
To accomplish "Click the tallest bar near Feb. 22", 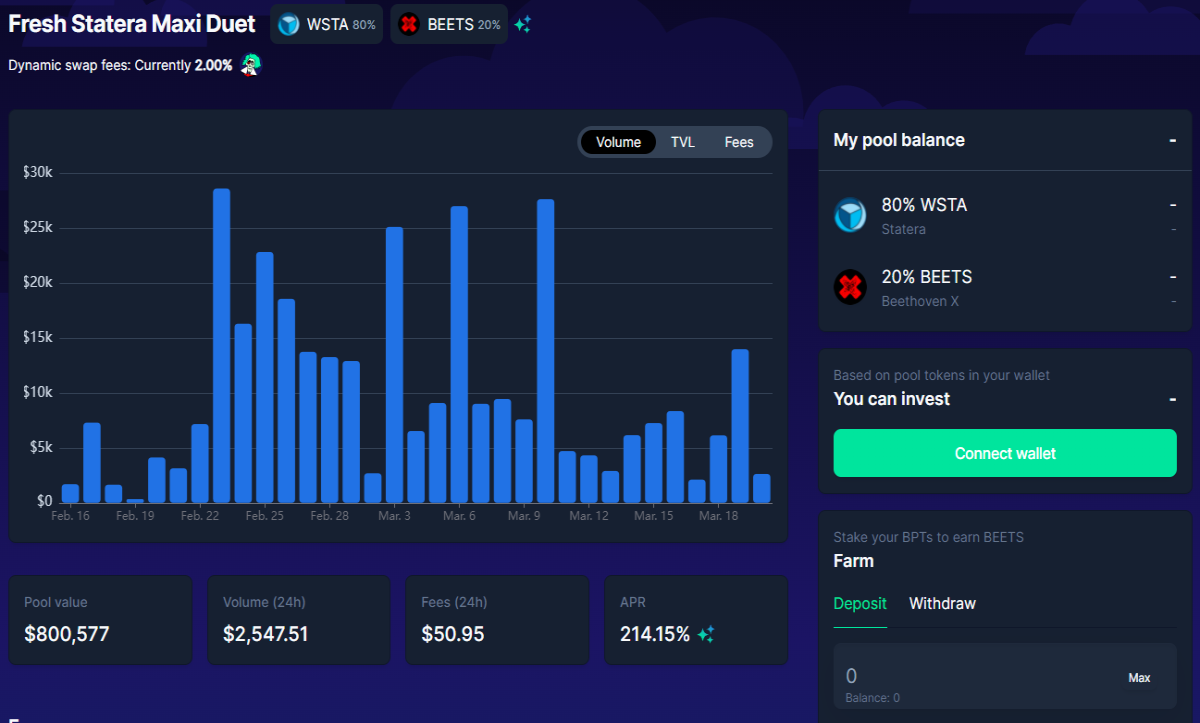I will [x=222, y=345].
